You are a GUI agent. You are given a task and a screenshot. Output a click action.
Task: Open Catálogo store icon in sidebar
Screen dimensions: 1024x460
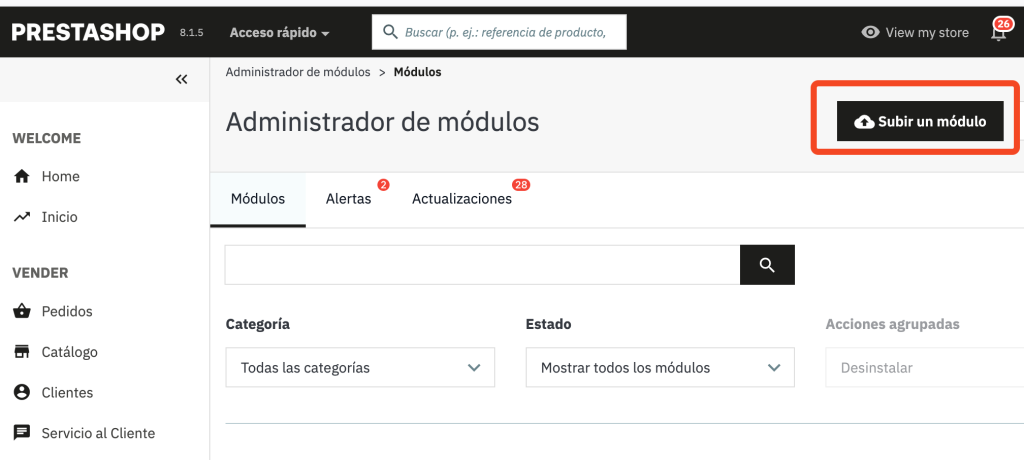pyautogui.click(x=21, y=352)
